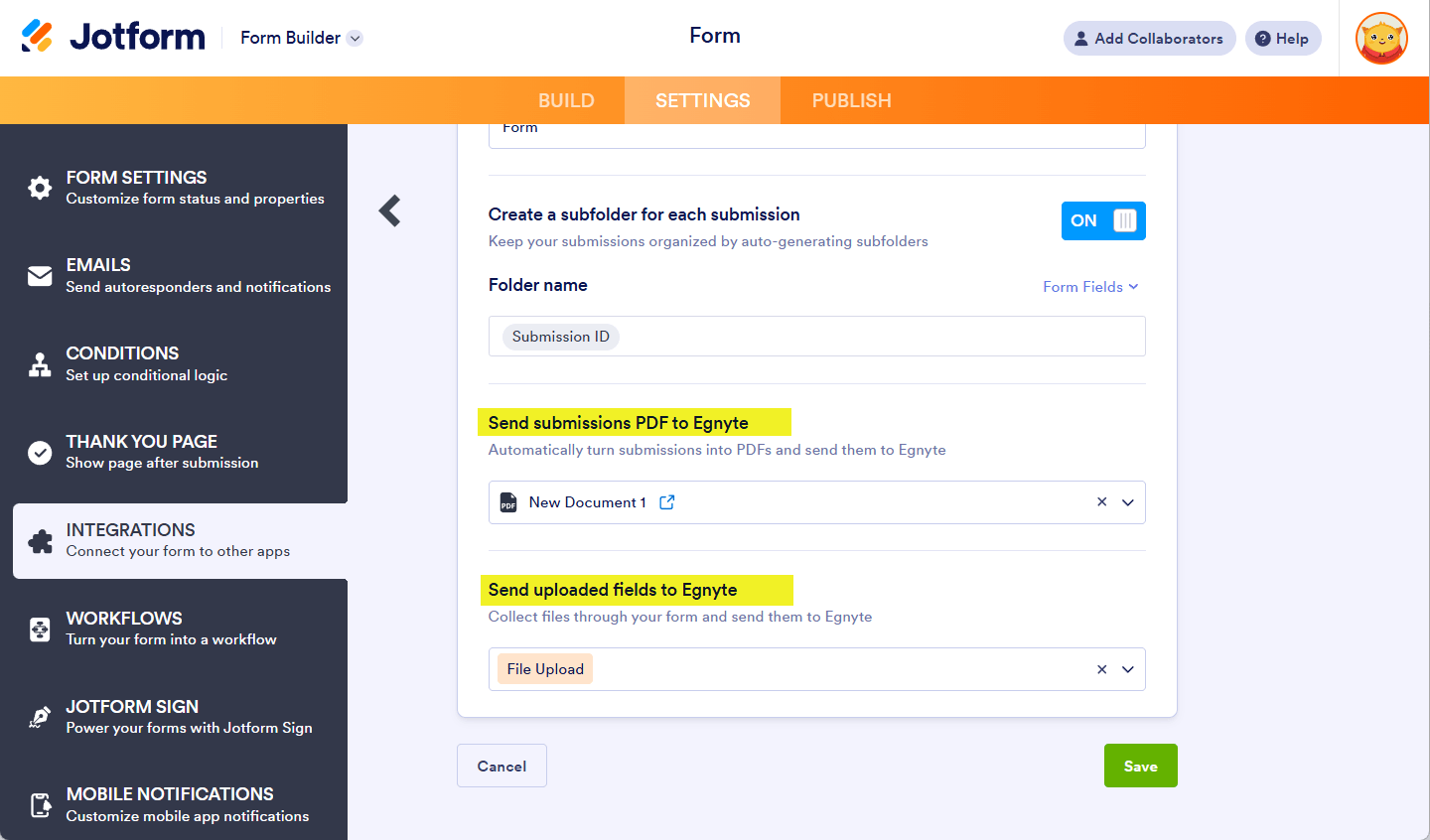Remove New Document 1 with clear X
The width and height of the screenshot is (1430, 840).
[1101, 502]
